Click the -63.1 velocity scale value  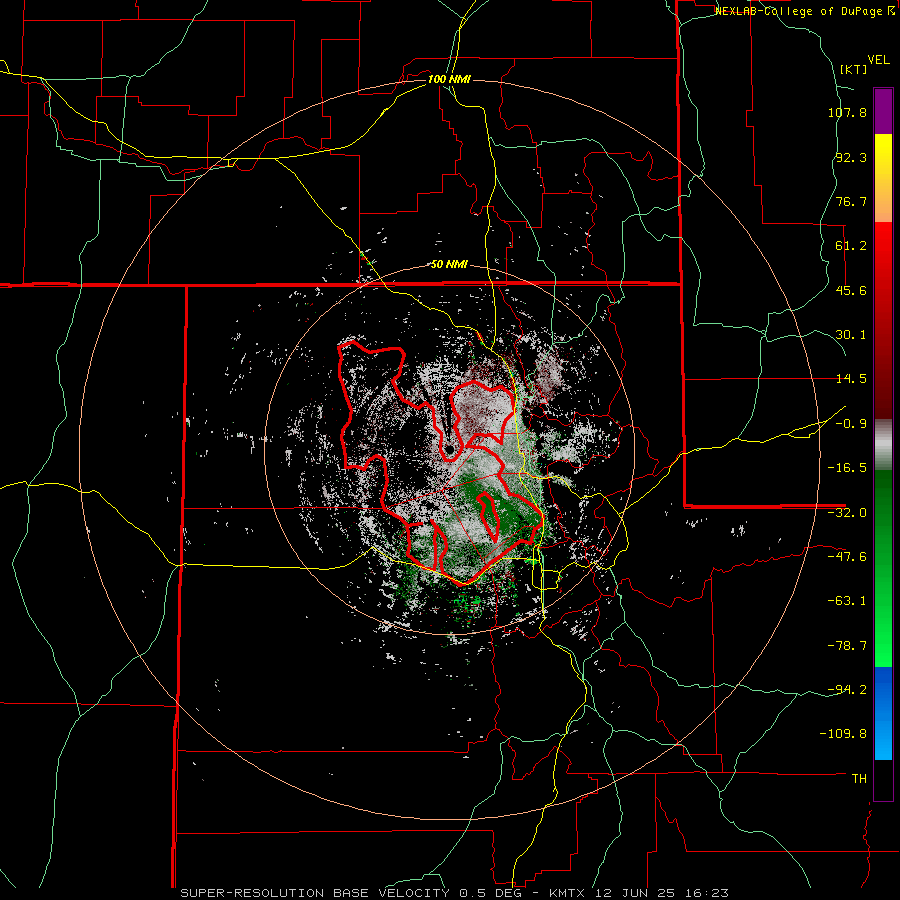tap(847, 601)
